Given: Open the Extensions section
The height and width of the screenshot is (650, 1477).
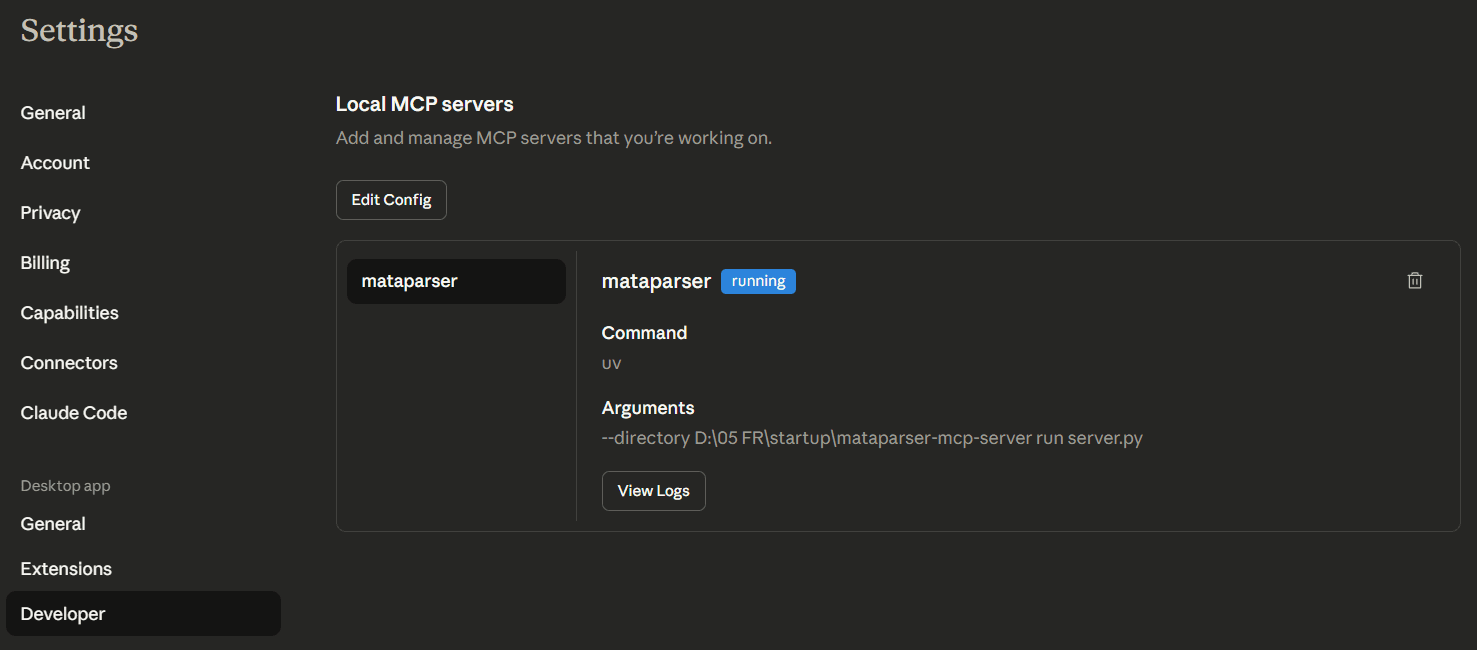Looking at the screenshot, I should (66, 569).
